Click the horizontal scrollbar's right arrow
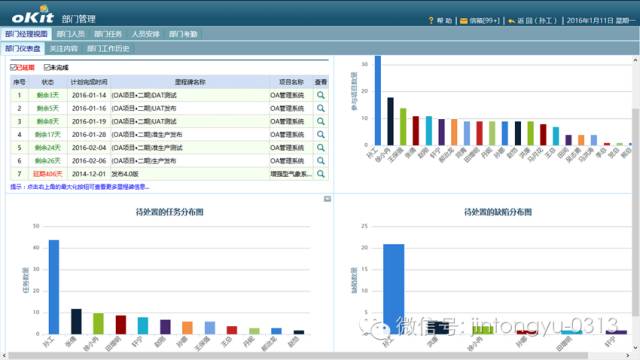This screenshot has height=360, width=640. [629, 356]
